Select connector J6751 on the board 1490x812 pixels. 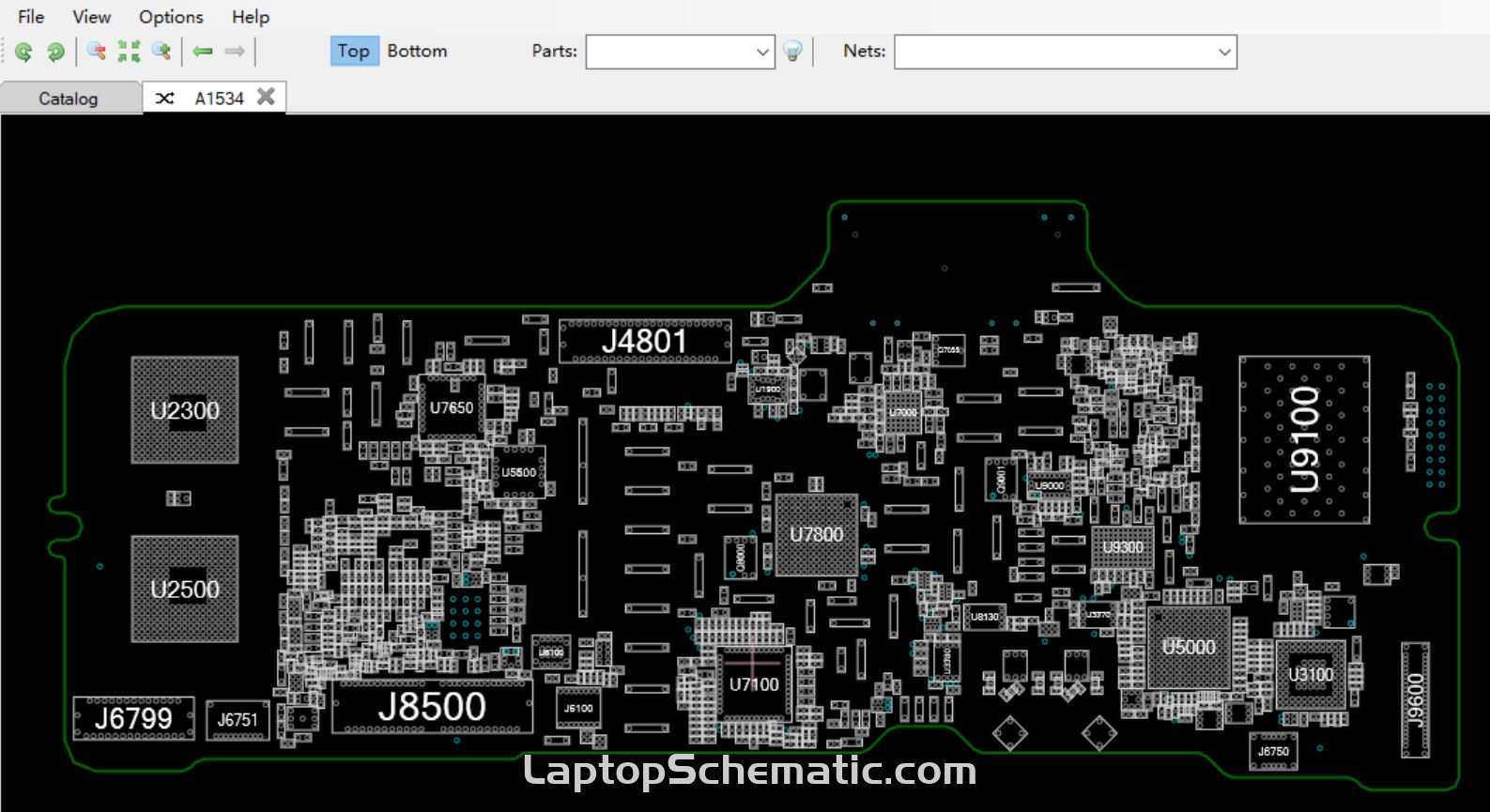point(238,720)
